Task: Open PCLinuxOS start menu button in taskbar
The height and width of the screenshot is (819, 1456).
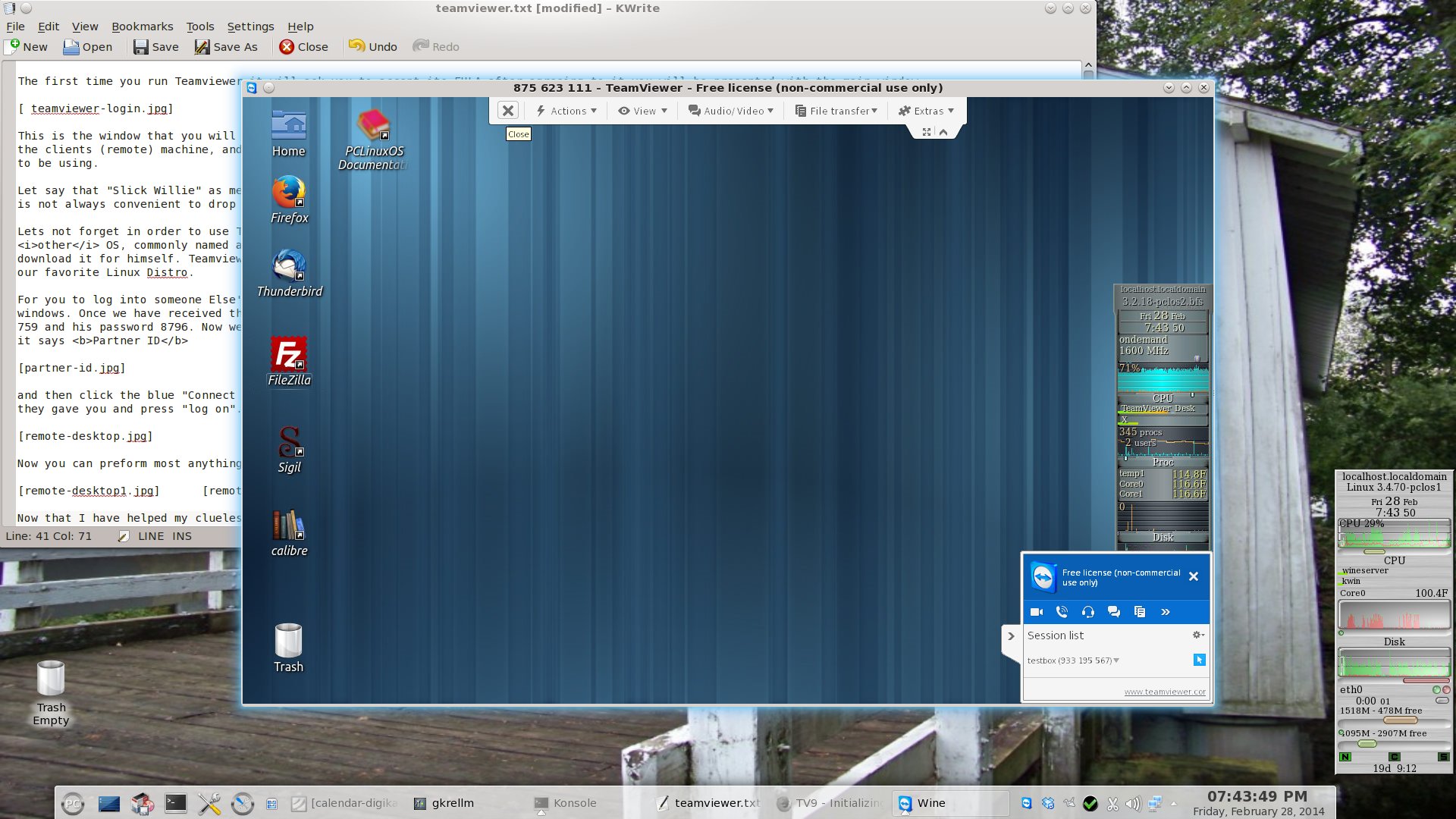Action: [73, 803]
